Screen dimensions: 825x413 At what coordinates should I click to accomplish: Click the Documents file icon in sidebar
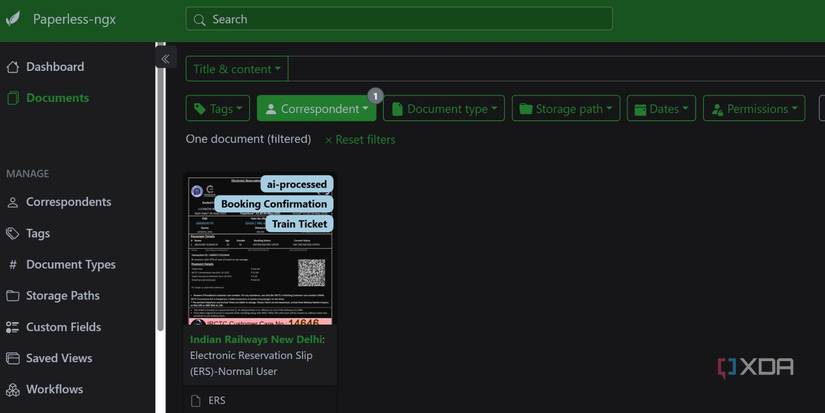point(13,98)
